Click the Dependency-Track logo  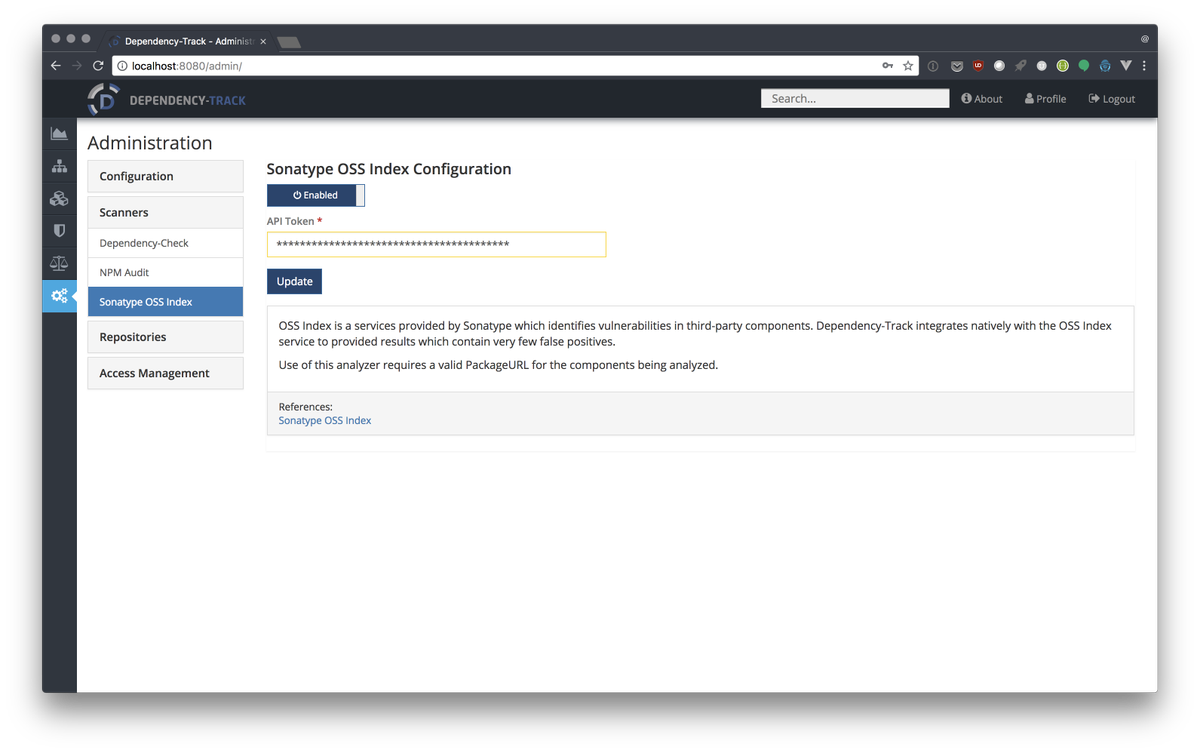pyautogui.click(x=166, y=99)
